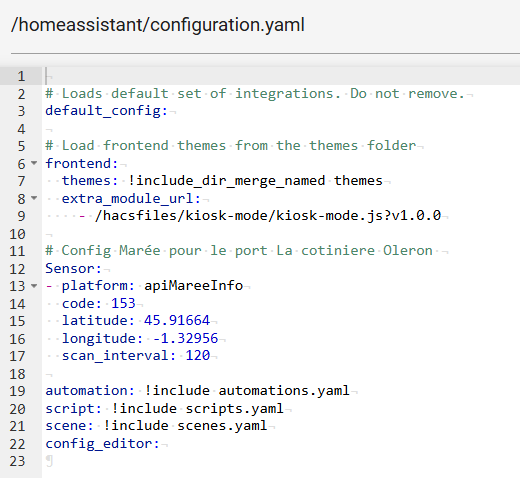520x478 pixels.
Task: Click line number 22 in gutter
Action: [17, 444]
